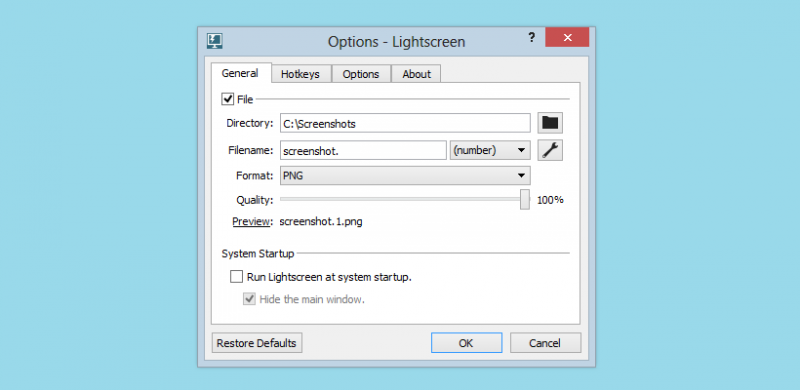Image resolution: width=800 pixels, height=390 pixels.
Task: Close the Options dialog with red X
Action: (x=567, y=37)
